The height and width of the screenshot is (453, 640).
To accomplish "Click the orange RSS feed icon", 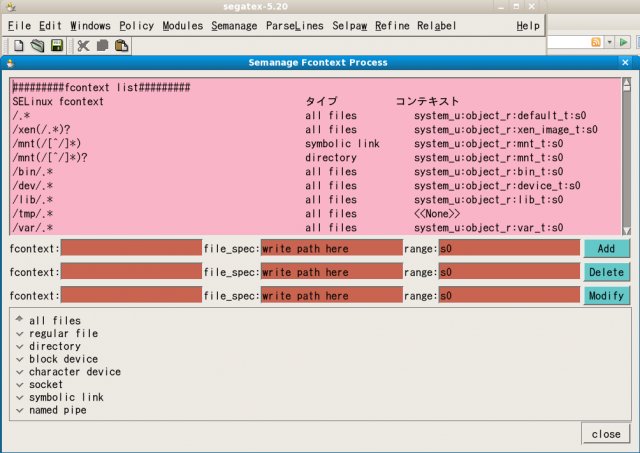I will click(x=597, y=43).
